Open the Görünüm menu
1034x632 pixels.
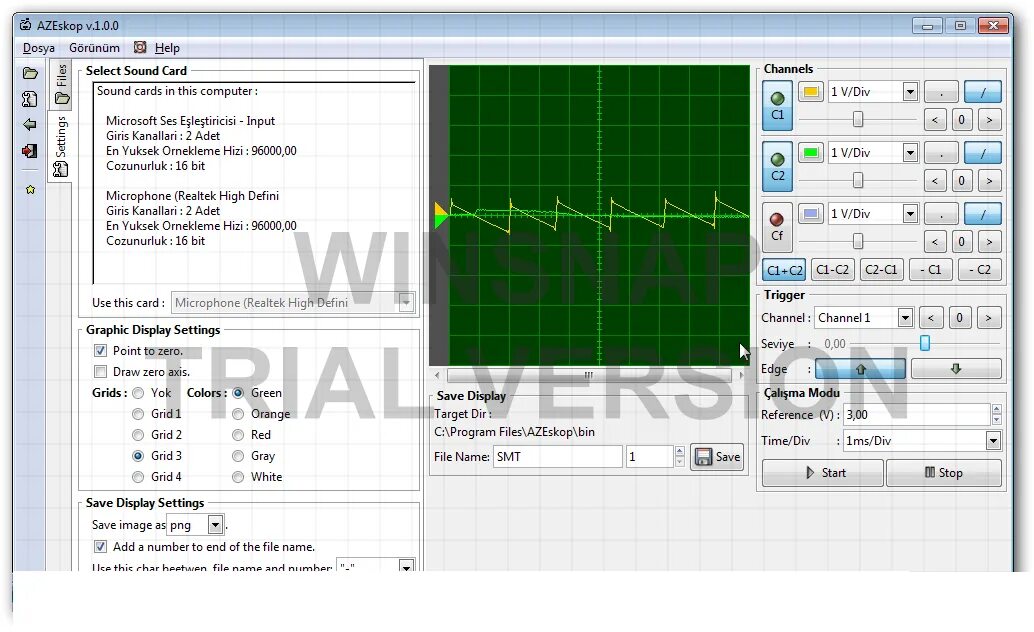(94, 47)
